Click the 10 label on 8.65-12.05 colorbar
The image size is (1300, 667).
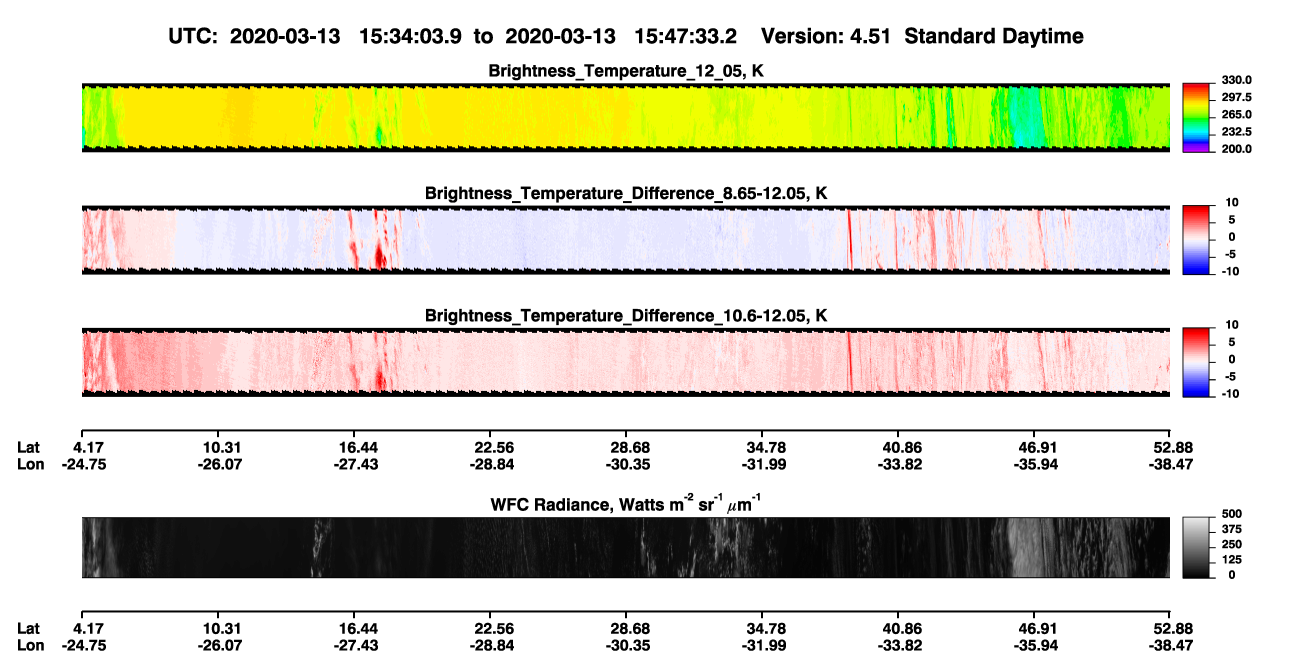tap(1230, 203)
